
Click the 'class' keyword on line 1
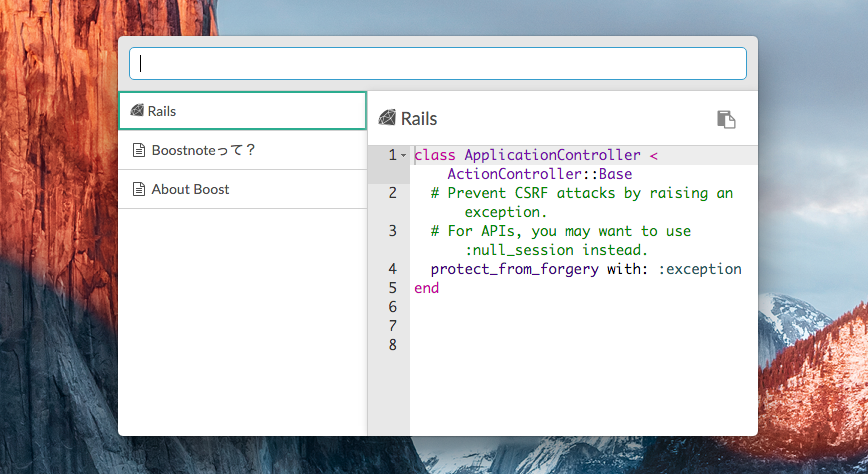pyautogui.click(x=435, y=155)
